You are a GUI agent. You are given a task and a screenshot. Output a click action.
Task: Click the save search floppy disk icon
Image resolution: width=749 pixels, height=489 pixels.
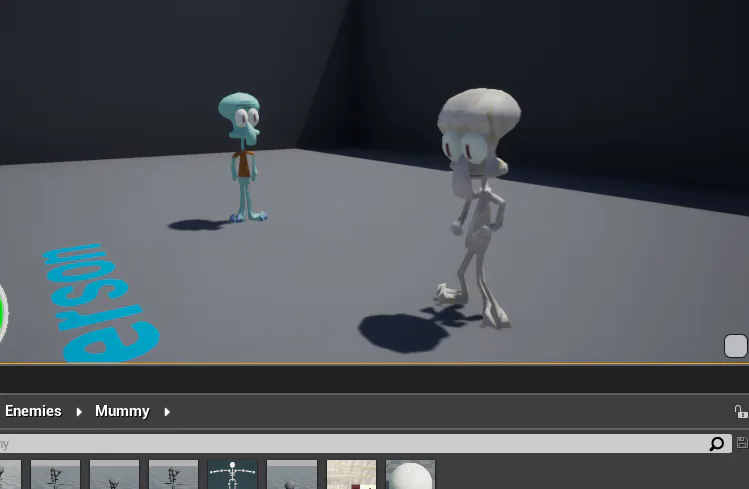tap(742, 443)
